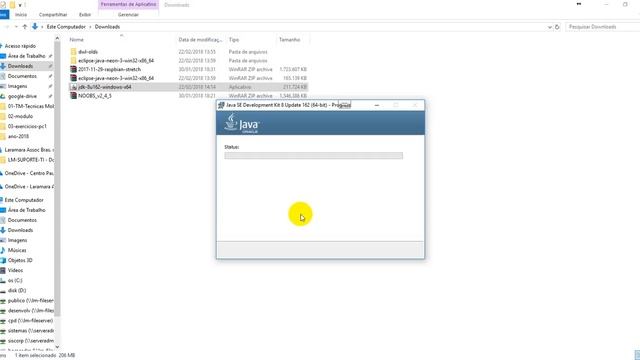The image size is (640, 360).
Task: Click the Aplicativo type cell of jdk file
Action: [x=240, y=87]
